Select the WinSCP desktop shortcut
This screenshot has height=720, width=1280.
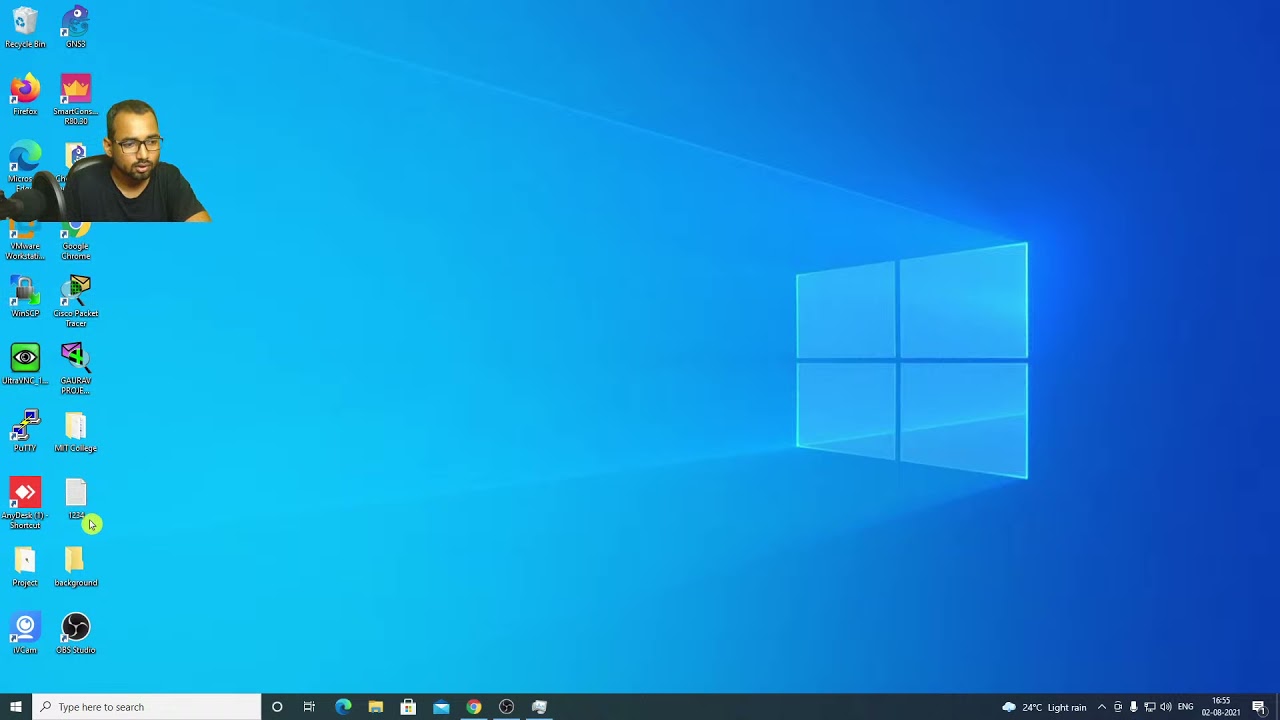pos(25,297)
